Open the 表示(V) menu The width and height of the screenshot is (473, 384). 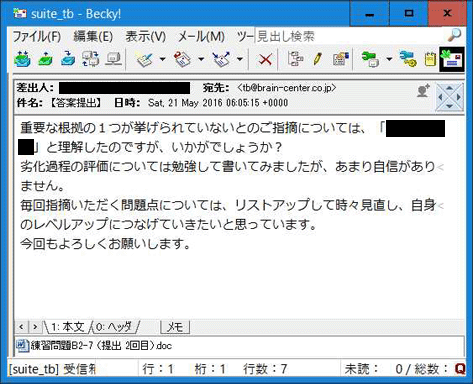145,36
